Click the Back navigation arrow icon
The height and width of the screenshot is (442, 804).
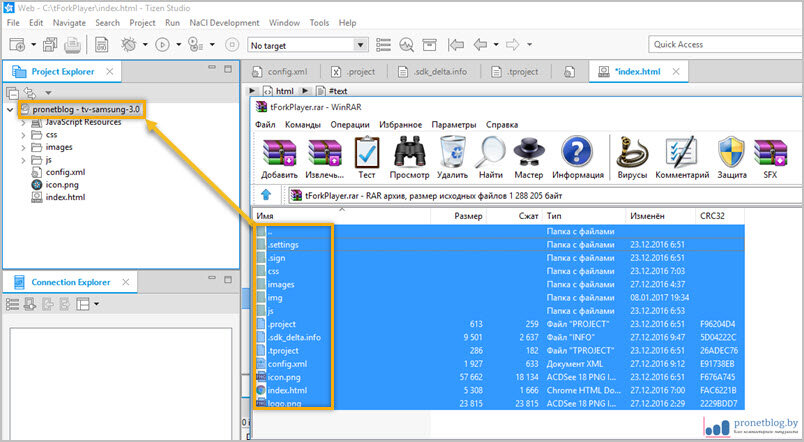480,45
